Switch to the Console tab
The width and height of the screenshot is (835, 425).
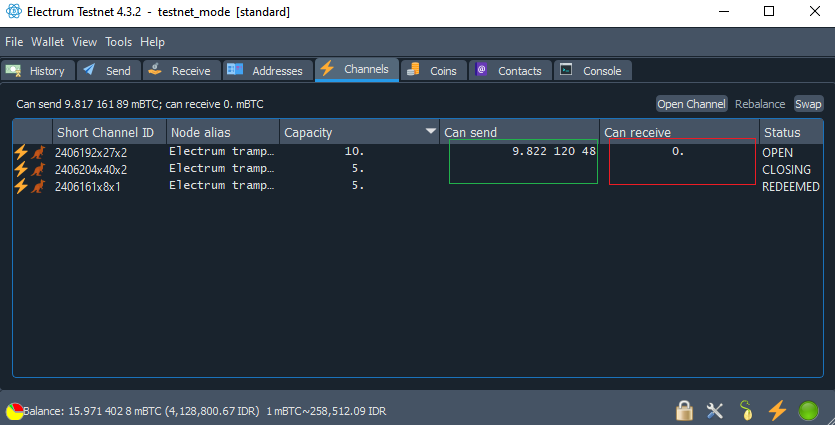pyautogui.click(x=593, y=70)
